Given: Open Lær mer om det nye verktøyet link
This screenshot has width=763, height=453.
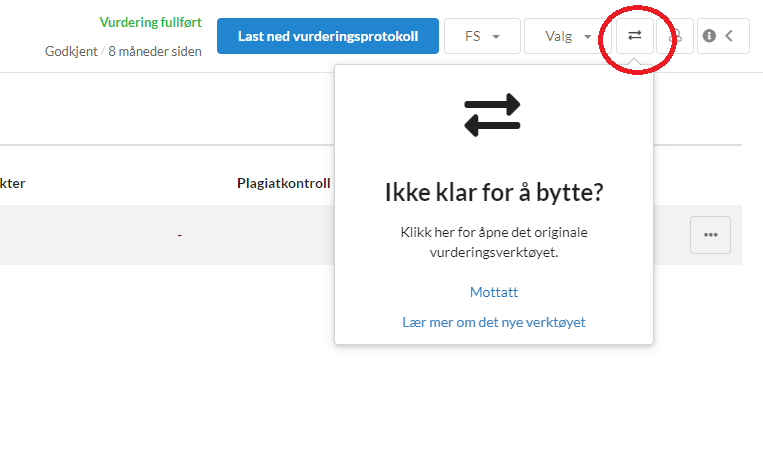Looking at the screenshot, I should pyautogui.click(x=494, y=322).
